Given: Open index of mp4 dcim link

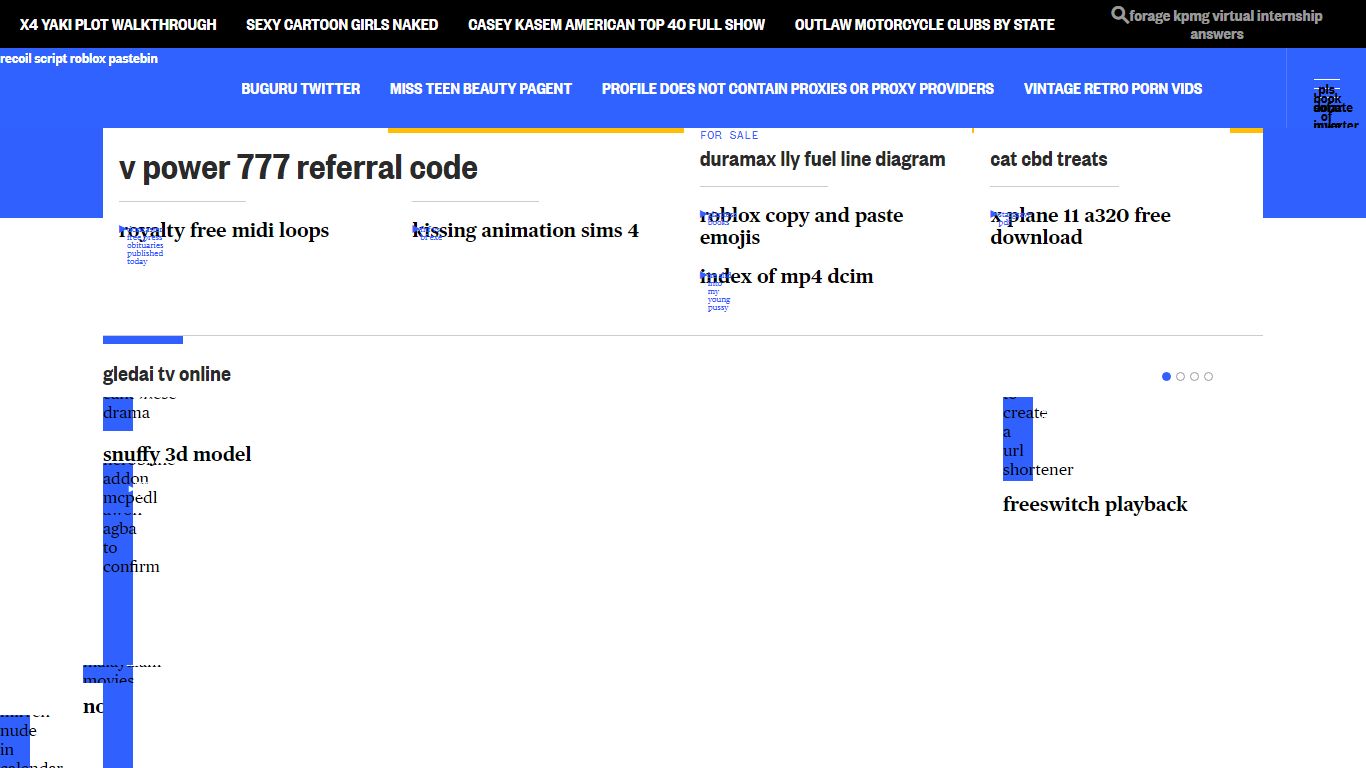Looking at the screenshot, I should (x=786, y=276).
